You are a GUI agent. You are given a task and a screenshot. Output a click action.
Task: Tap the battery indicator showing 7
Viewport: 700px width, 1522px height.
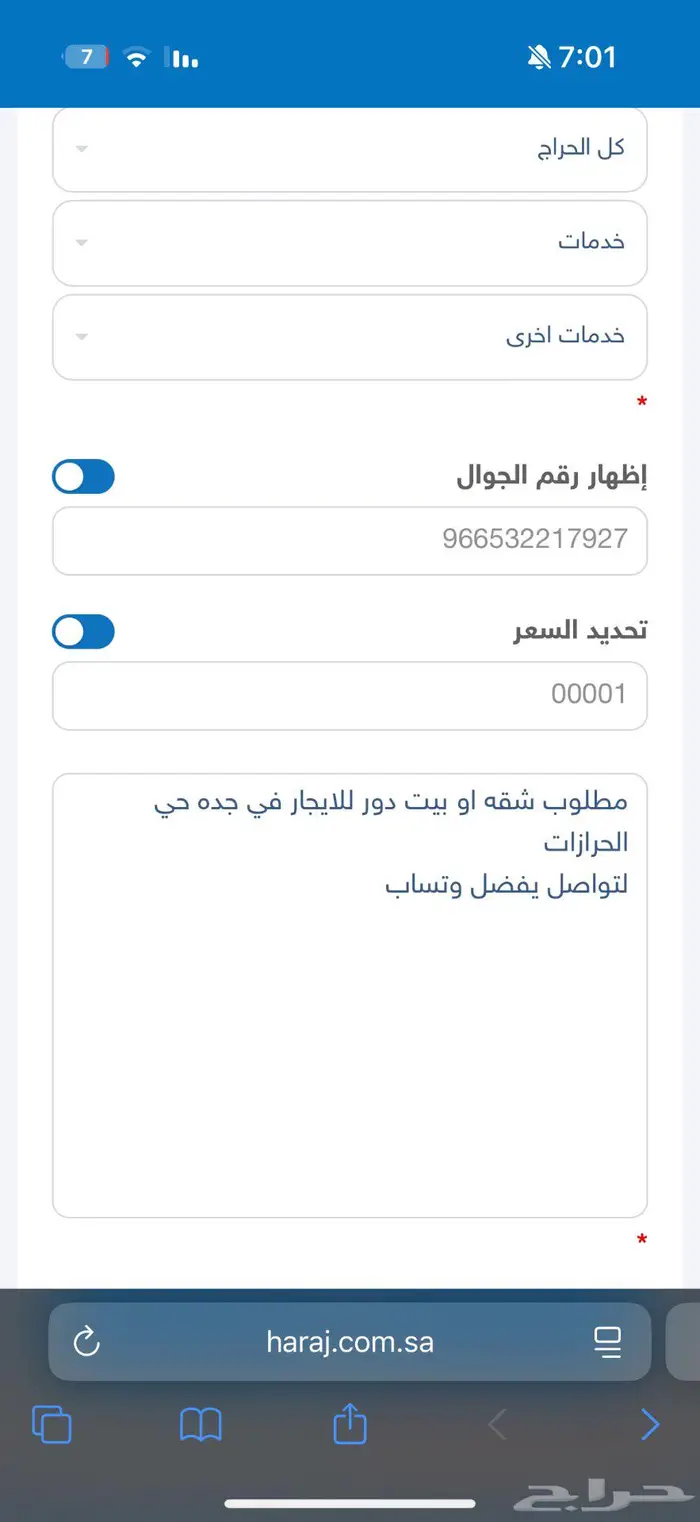tap(87, 57)
